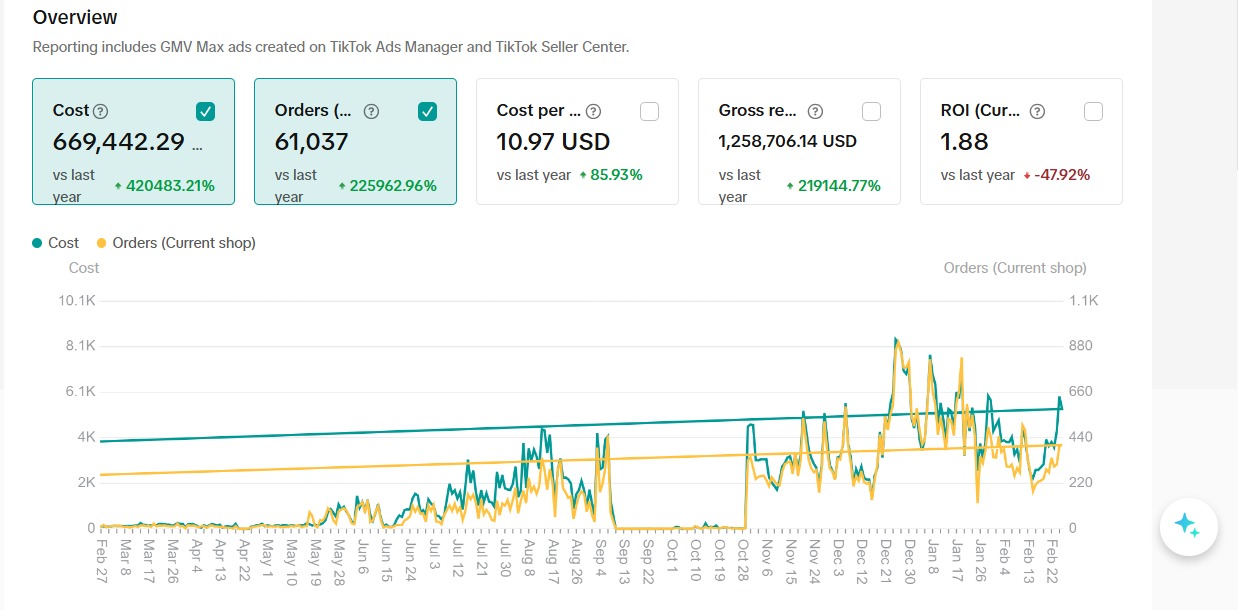This screenshot has height=610, width=1238.
Task: Click the help icon next to Gross revenue
Action: coord(815,111)
